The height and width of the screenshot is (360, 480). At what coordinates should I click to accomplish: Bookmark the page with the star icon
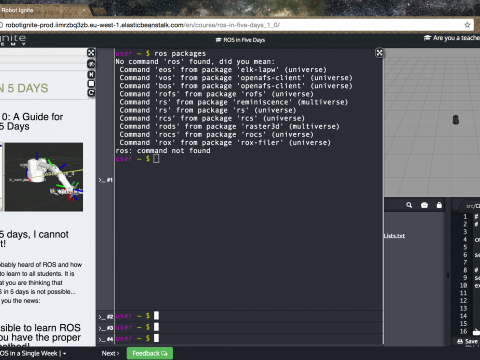click(467, 25)
